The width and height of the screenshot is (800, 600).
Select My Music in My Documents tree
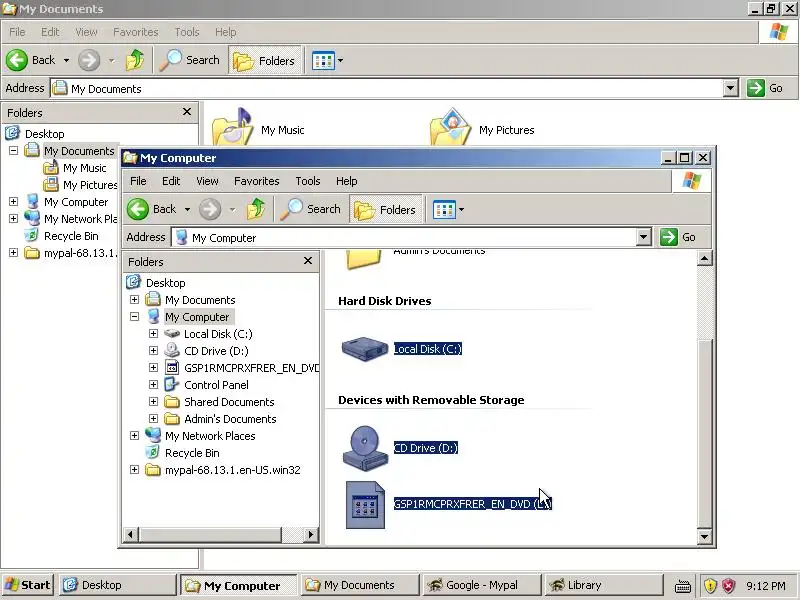(85, 168)
